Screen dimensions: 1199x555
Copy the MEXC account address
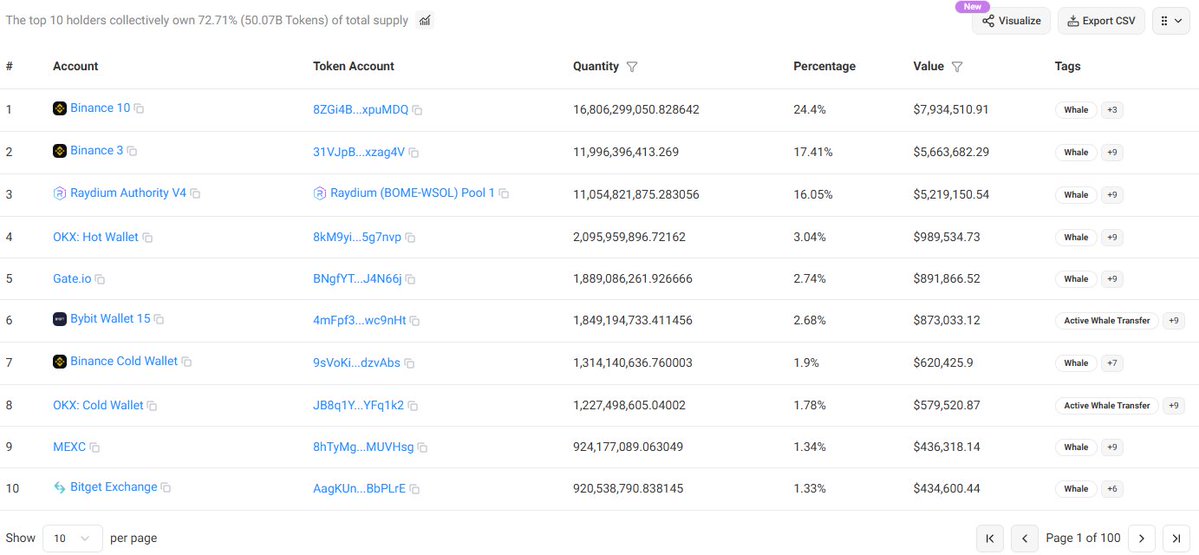[95, 447]
